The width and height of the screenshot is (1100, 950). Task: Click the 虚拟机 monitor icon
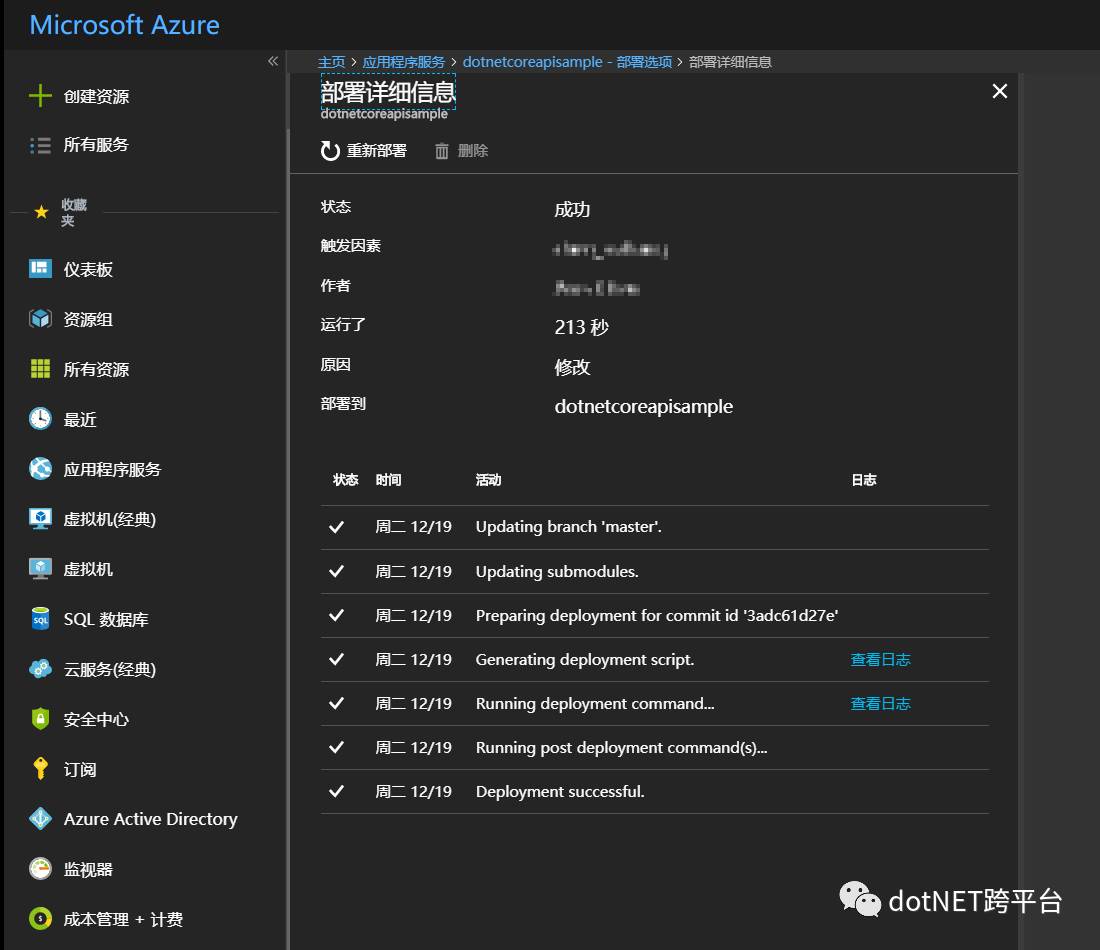click(41, 568)
